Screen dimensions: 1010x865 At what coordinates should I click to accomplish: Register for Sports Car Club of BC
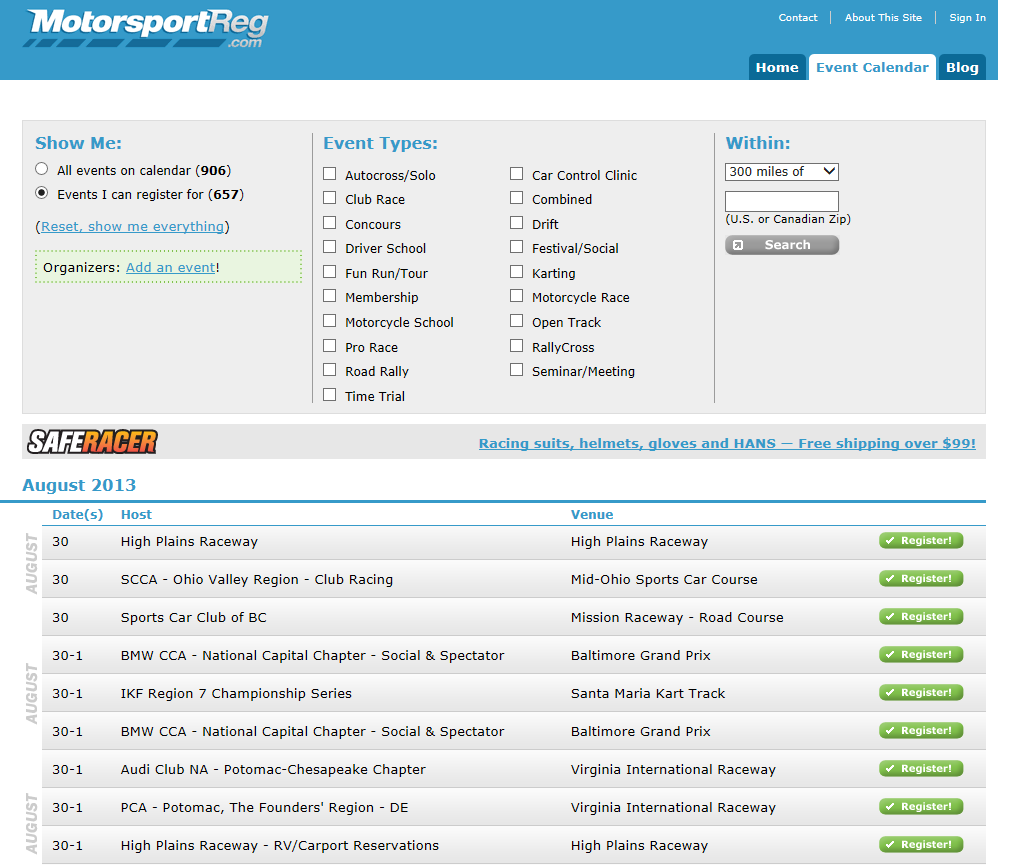tap(921, 616)
